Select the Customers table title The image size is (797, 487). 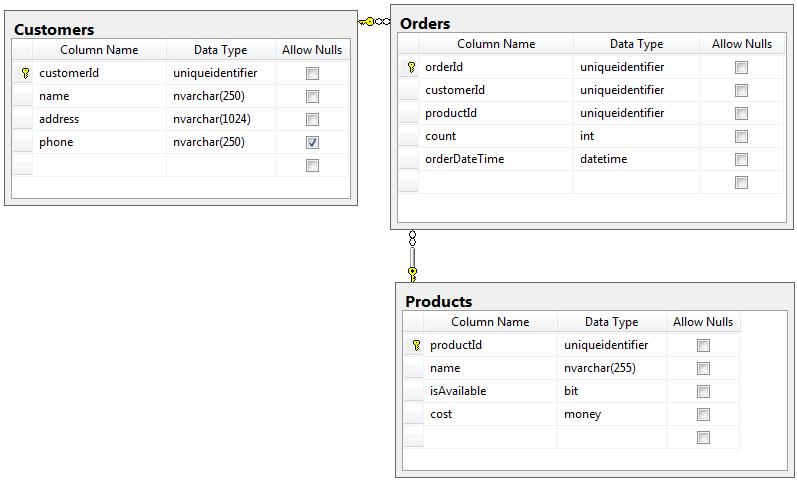[x=54, y=29]
